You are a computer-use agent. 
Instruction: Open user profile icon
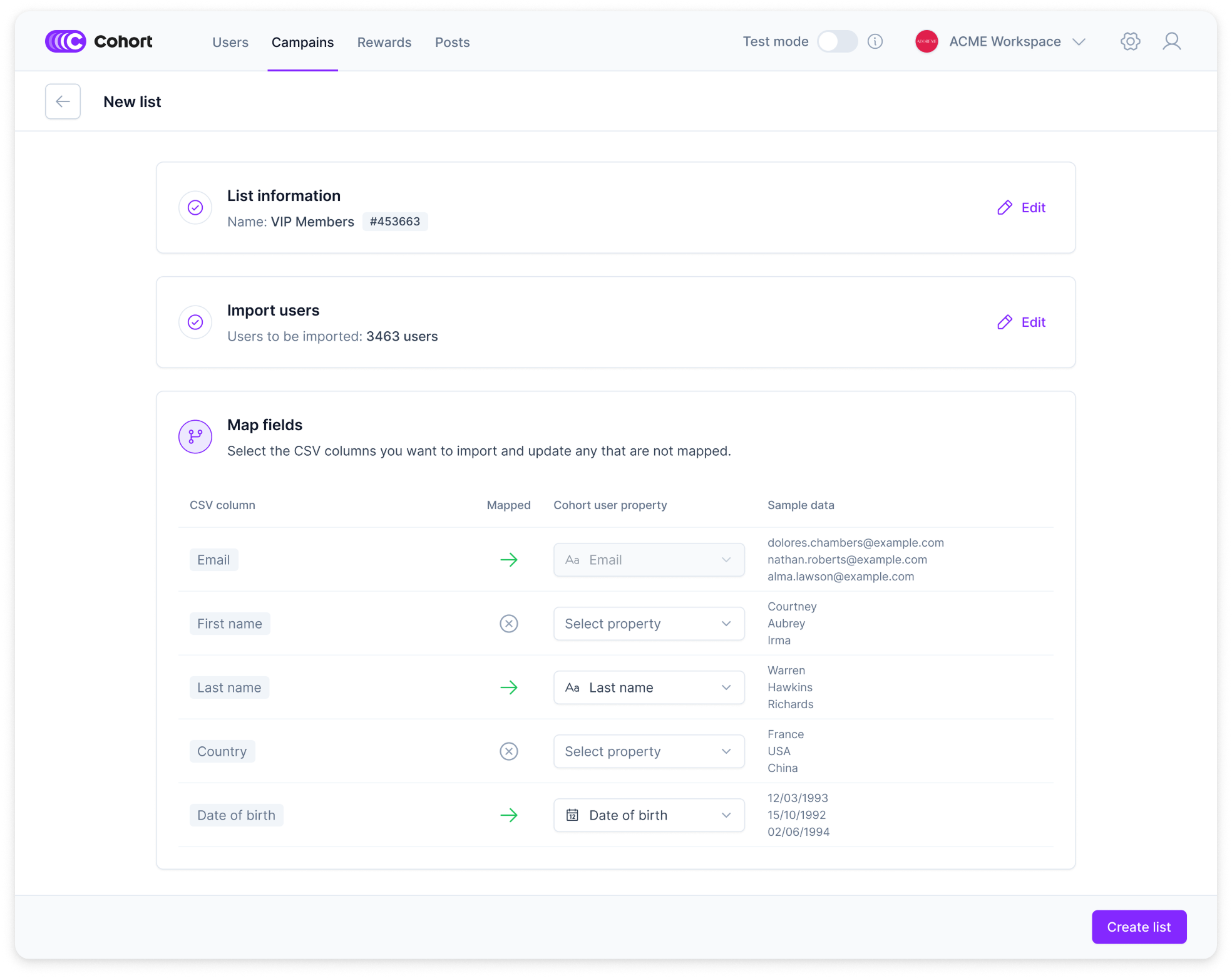coord(1171,42)
